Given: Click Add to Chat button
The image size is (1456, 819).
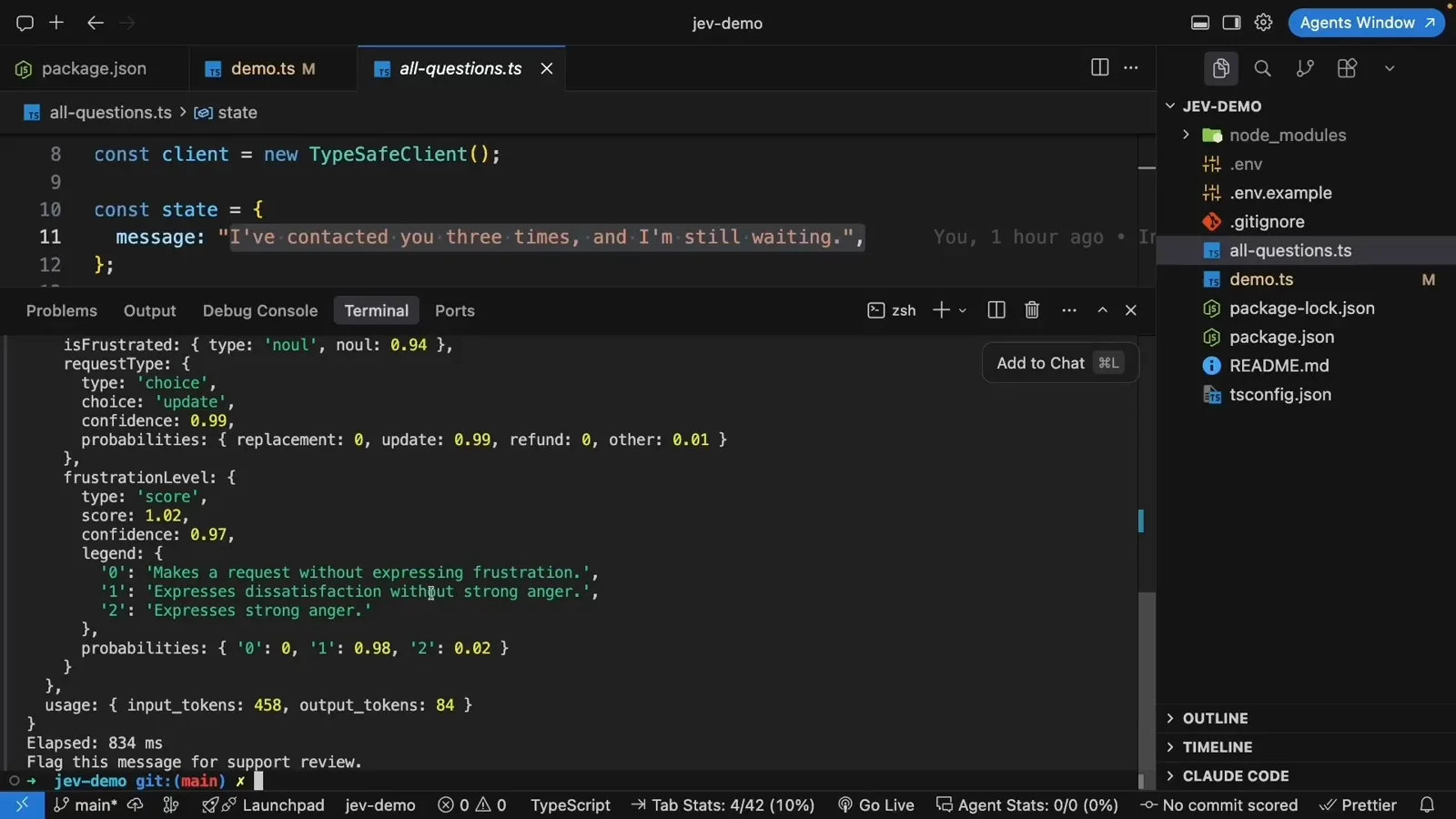Looking at the screenshot, I should (1060, 363).
